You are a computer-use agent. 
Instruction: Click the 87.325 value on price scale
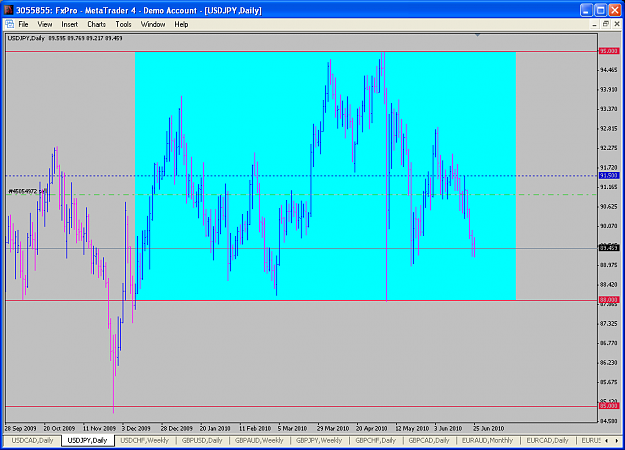[609, 323]
